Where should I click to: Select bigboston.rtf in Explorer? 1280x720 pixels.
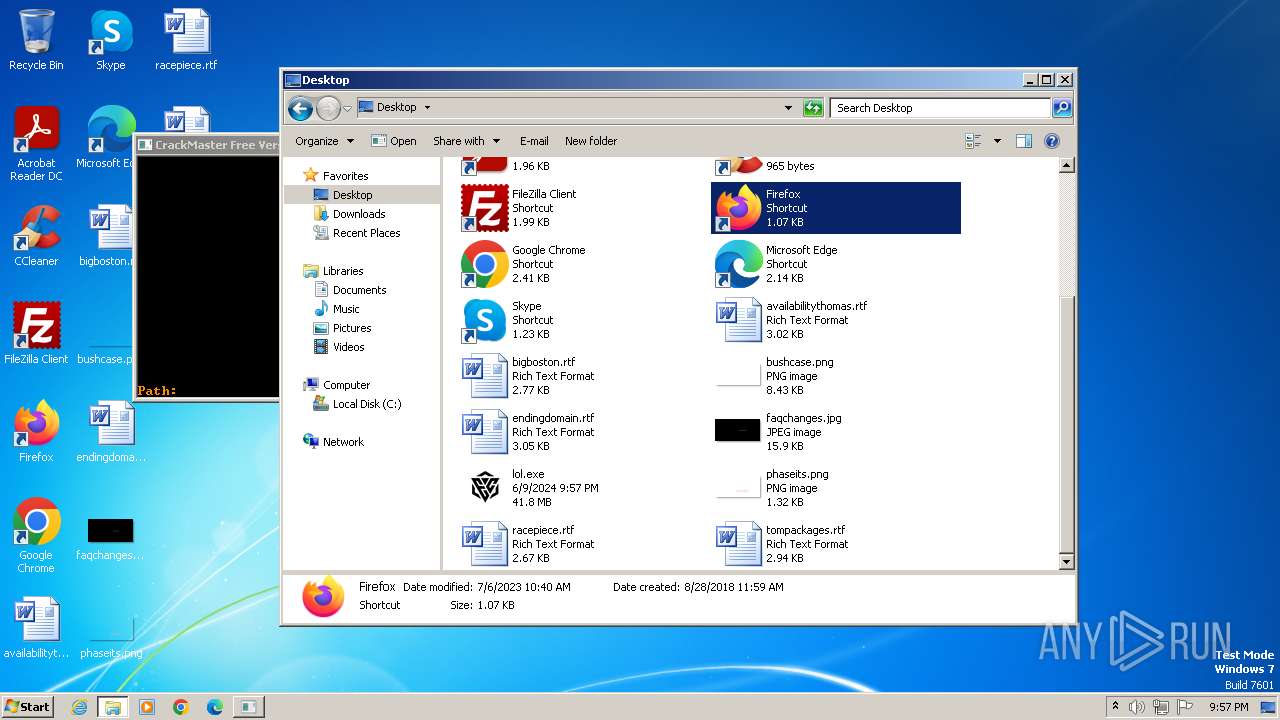click(x=583, y=376)
